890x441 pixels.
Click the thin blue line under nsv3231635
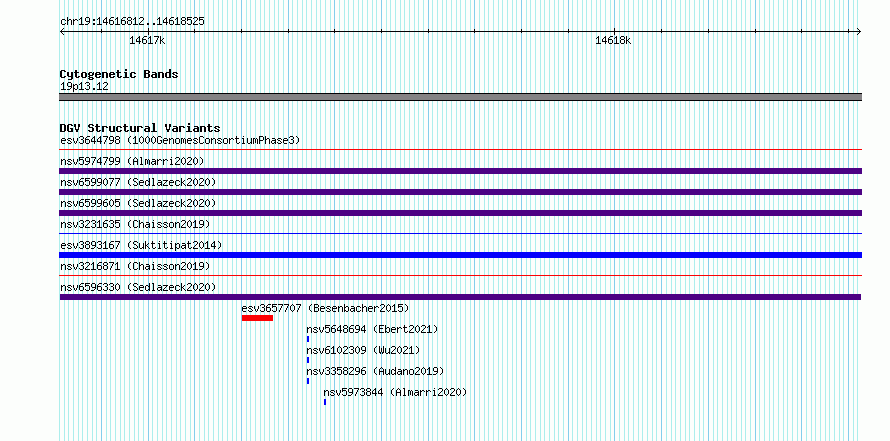[460, 234]
